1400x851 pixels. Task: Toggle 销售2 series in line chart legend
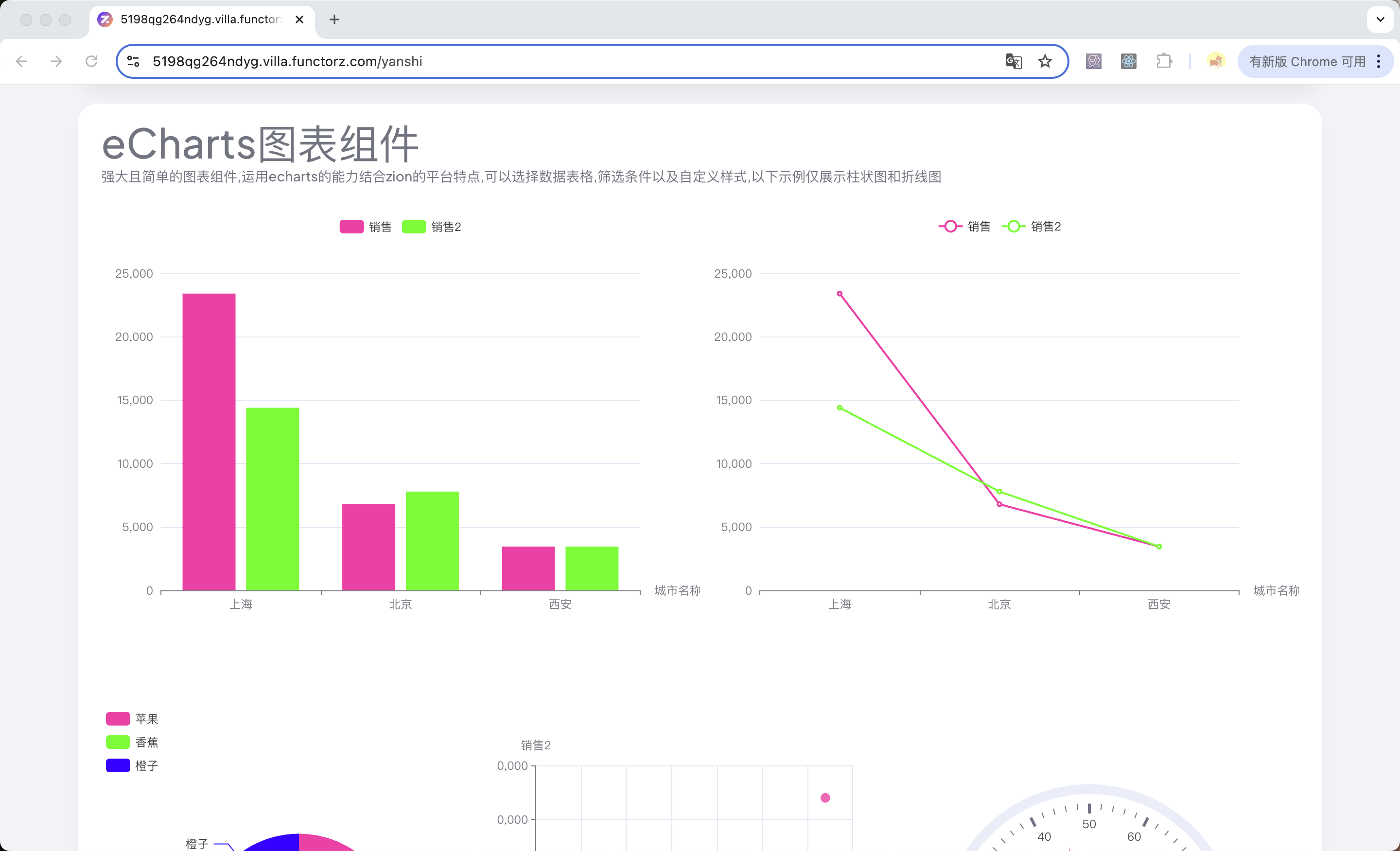coord(1031,226)
